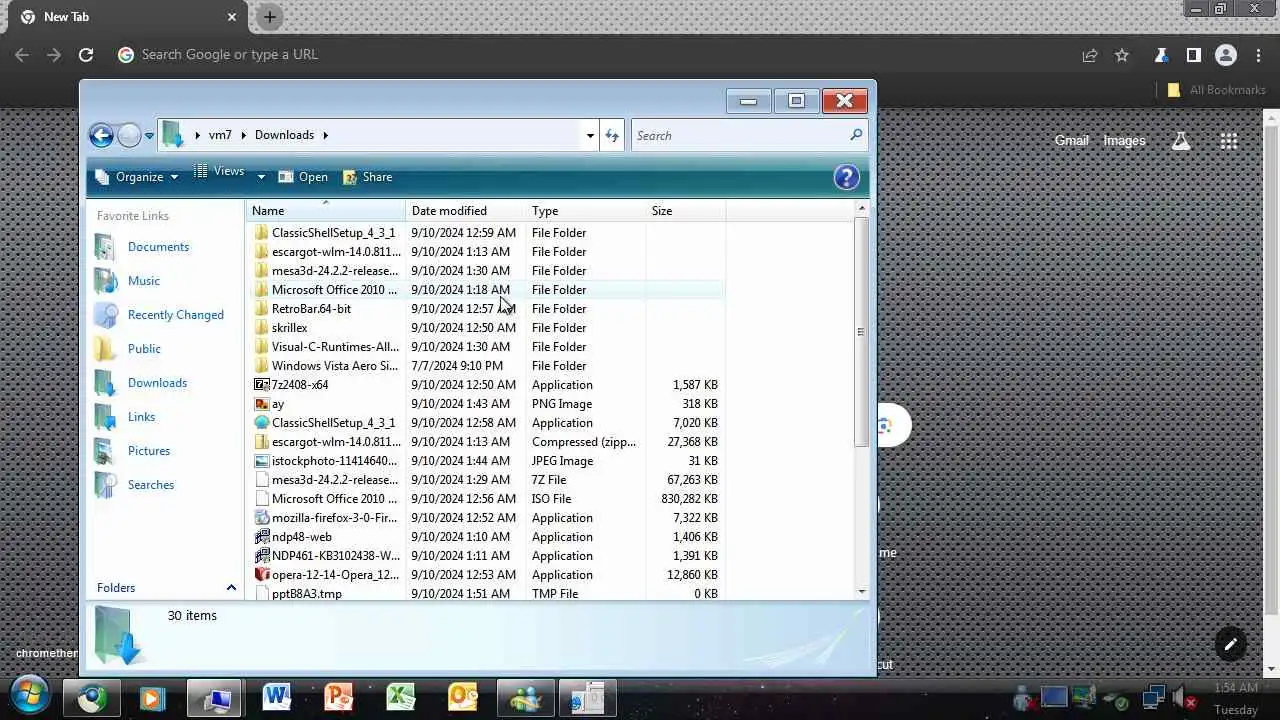Select the mozilla-firefox-3-0 application file
Screen dimensions: 1280x720
(334, 518)
